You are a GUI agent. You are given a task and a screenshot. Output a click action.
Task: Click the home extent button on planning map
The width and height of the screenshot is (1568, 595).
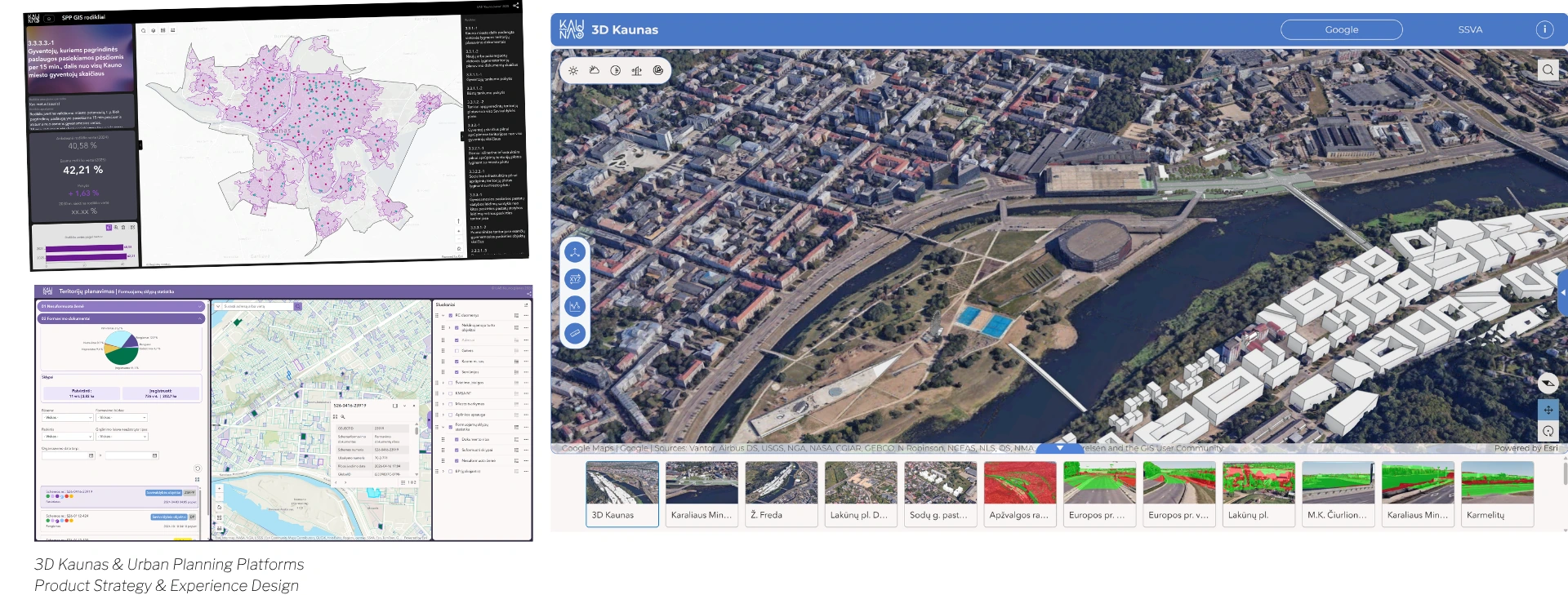pyautogui.click(x=219, y=507)
